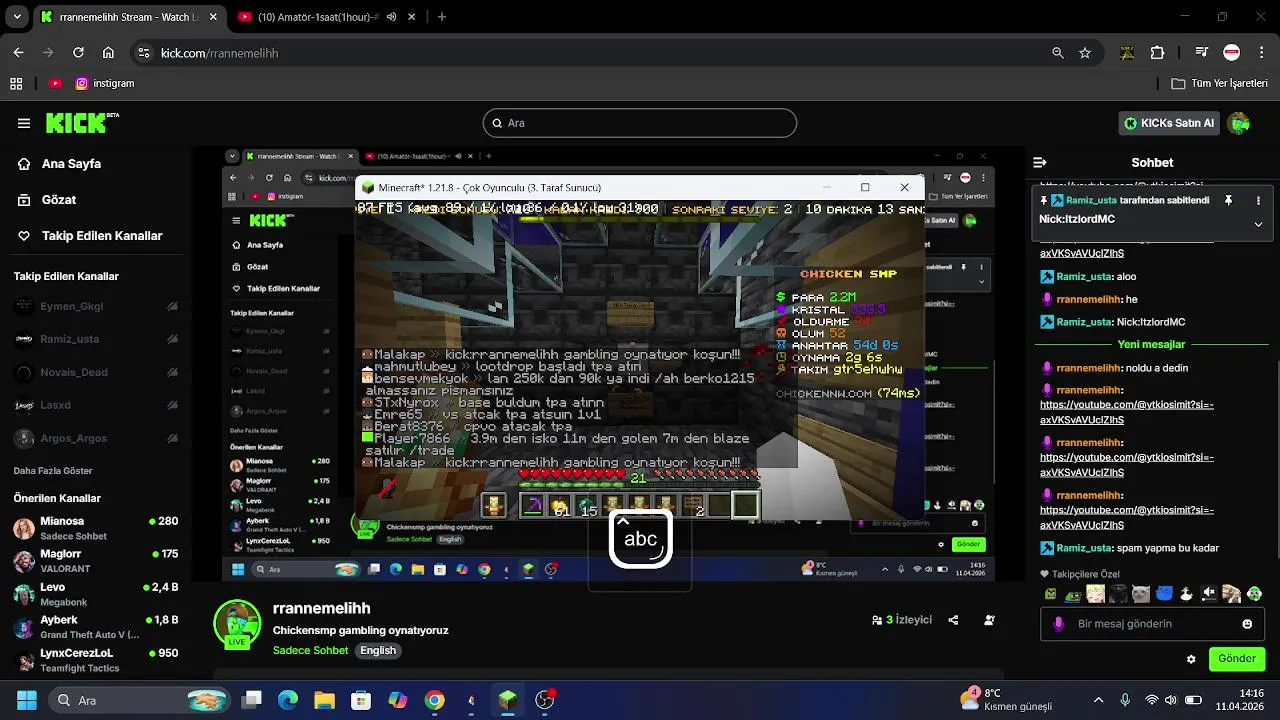This screenshot has width=1280, height=720.
Task: Open the KICKs Satın Al button
Action: pyautogui.click(x=1169, y=123)
